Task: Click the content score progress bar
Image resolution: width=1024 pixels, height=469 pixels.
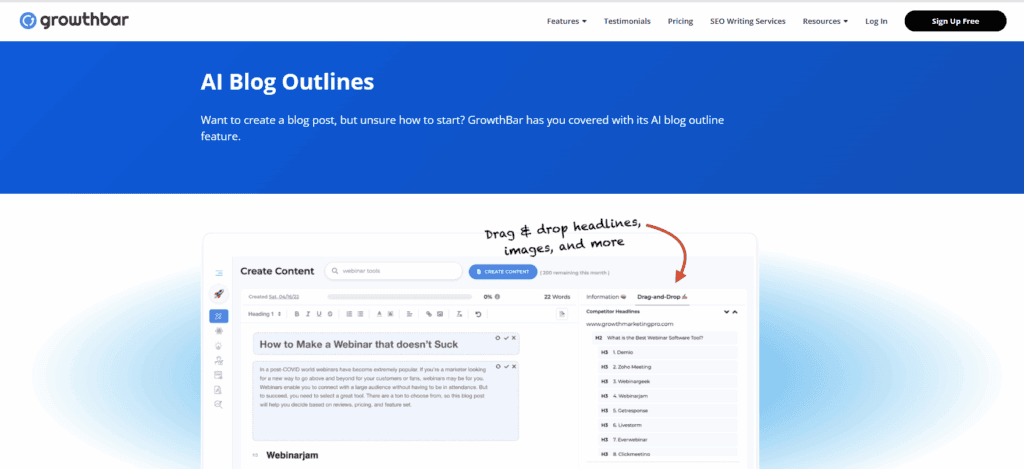Action: [402, 297]
